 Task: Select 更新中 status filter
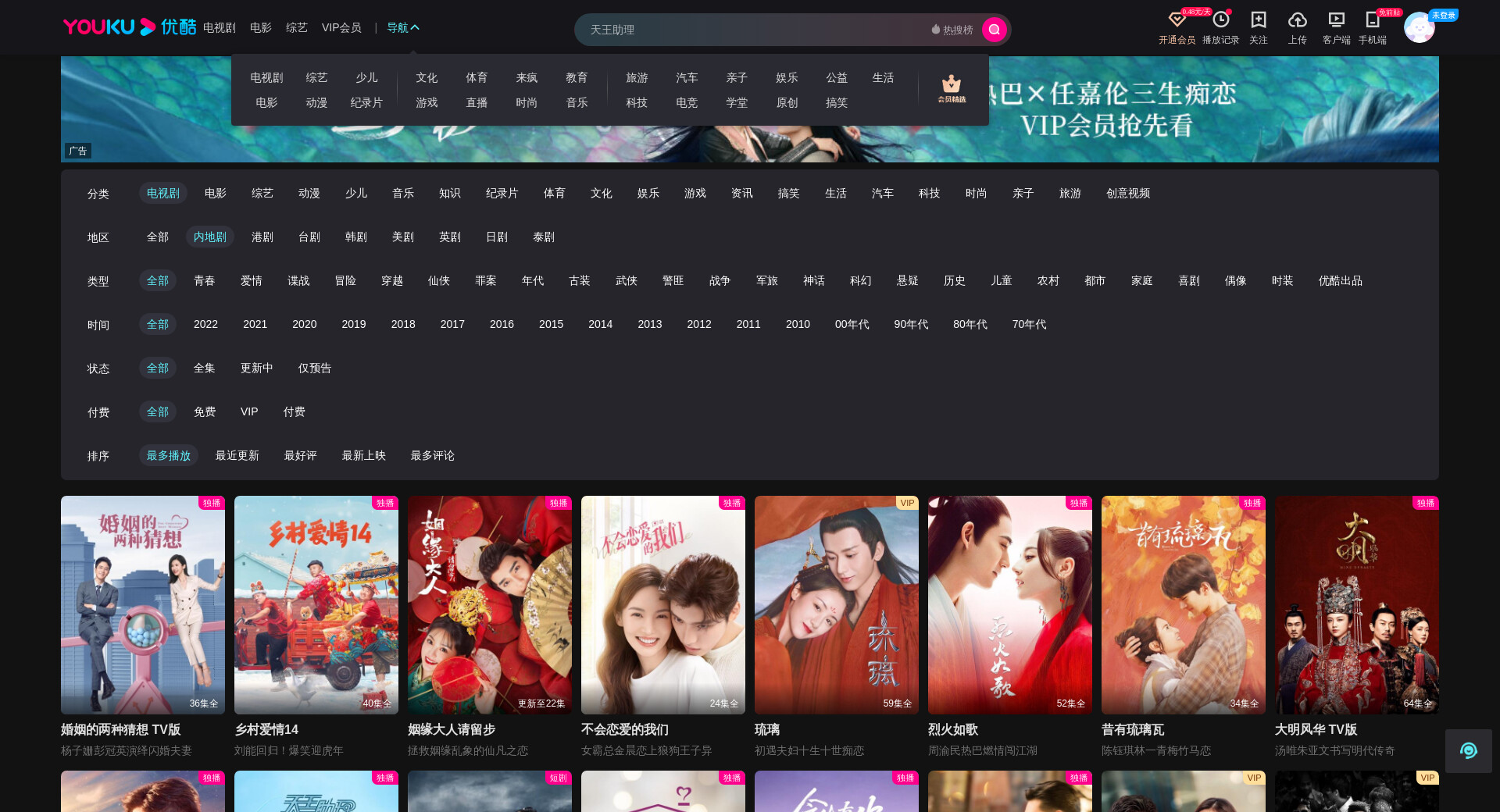coord(256,368)
